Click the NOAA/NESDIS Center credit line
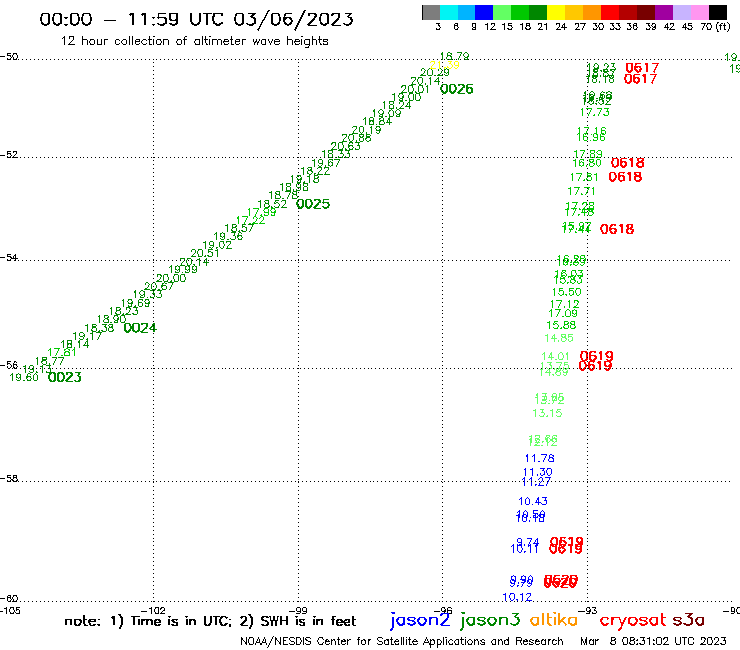 tap(402, 641)
